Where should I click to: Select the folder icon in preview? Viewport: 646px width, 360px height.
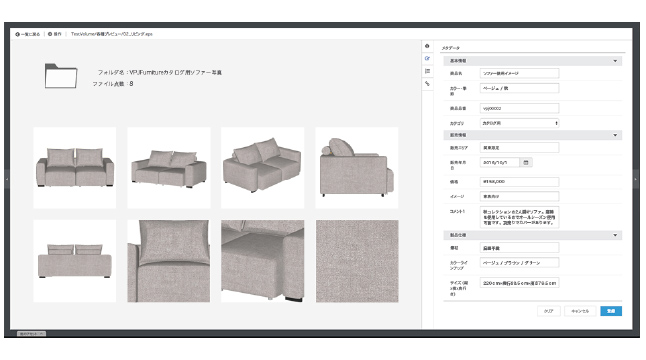coord(61,76)
